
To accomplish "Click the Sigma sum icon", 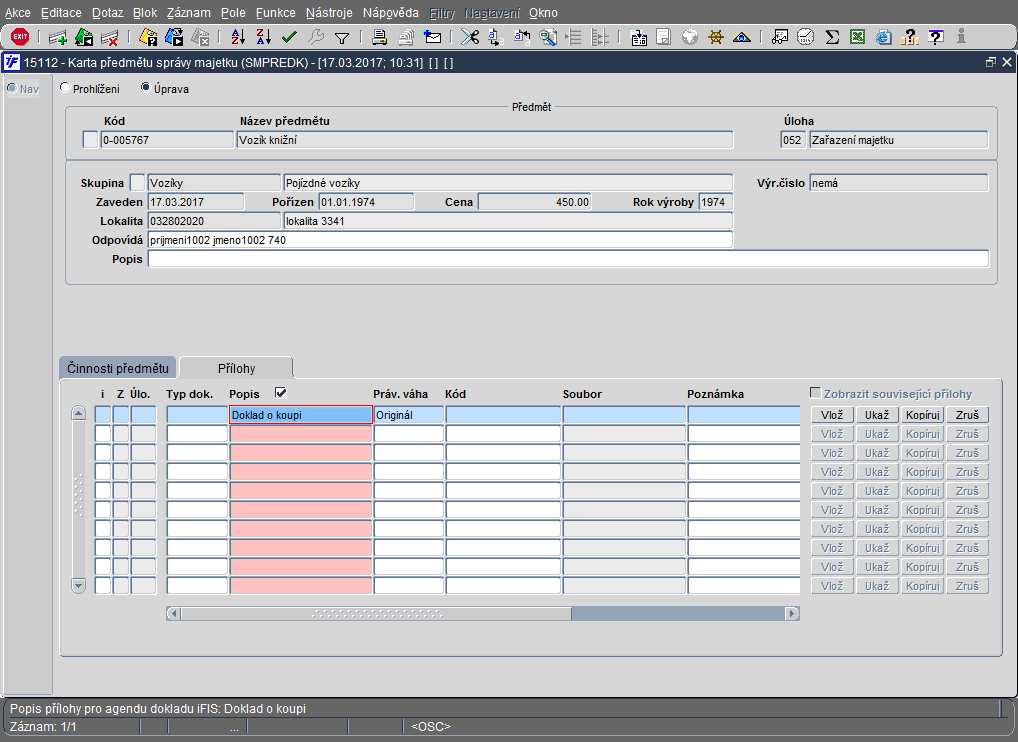I will (x=832, y=37).
